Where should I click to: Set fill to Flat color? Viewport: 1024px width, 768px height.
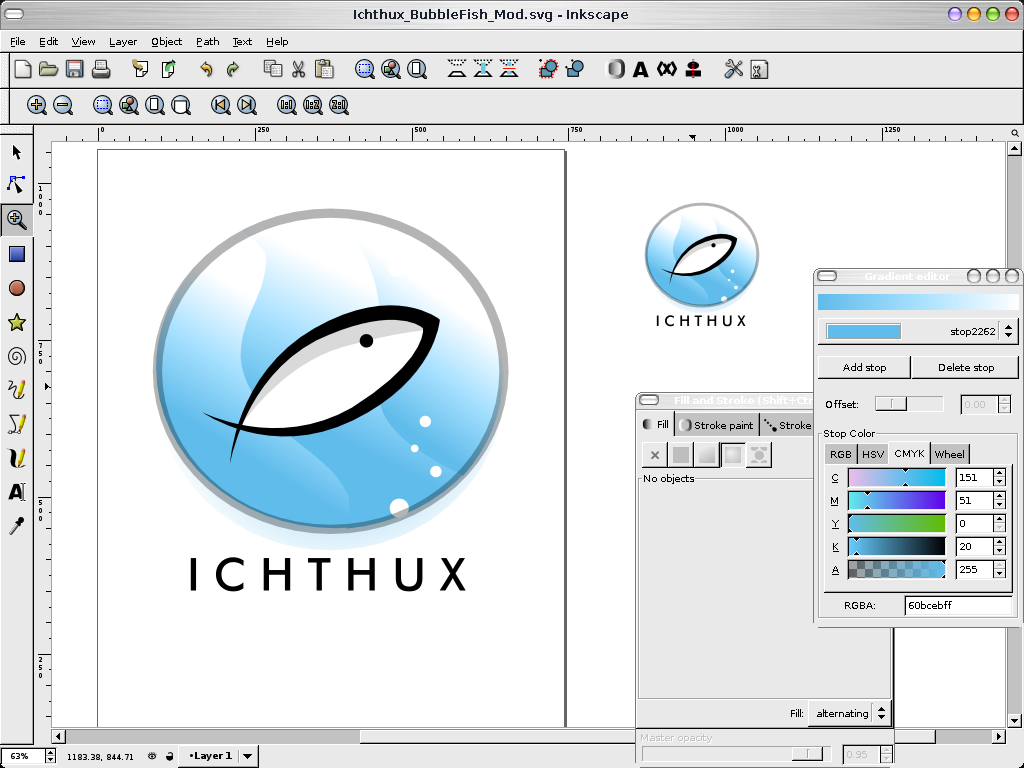click(x=680, y=455)
